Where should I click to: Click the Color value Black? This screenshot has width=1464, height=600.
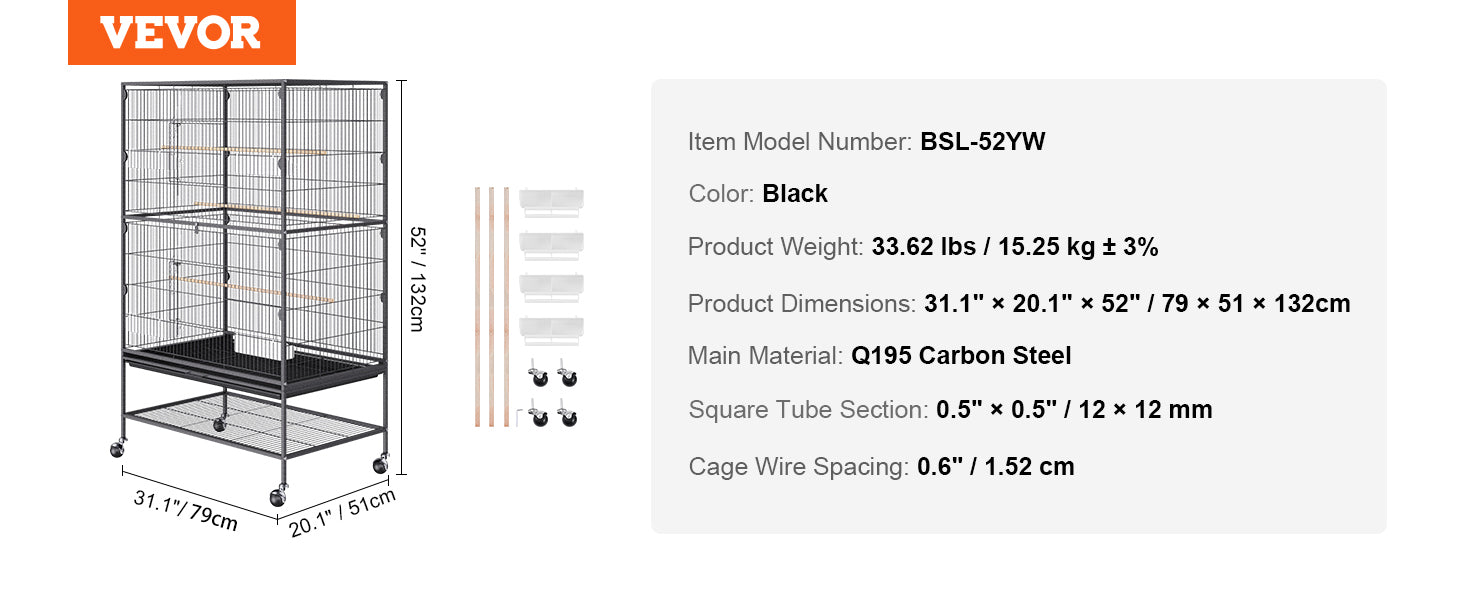tap(795, 193)
